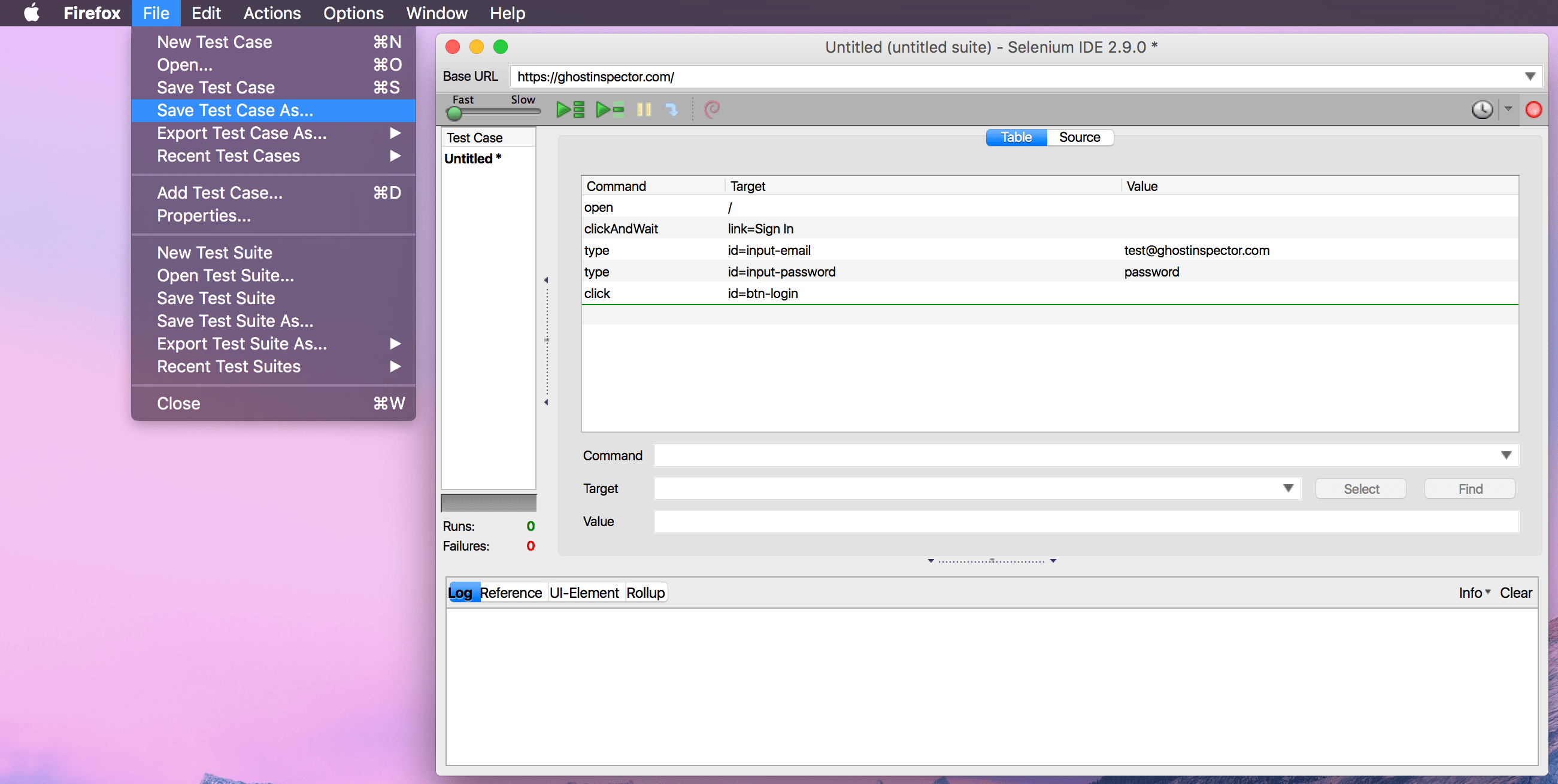Expand the Command combo box arrow

(1506, 456)
